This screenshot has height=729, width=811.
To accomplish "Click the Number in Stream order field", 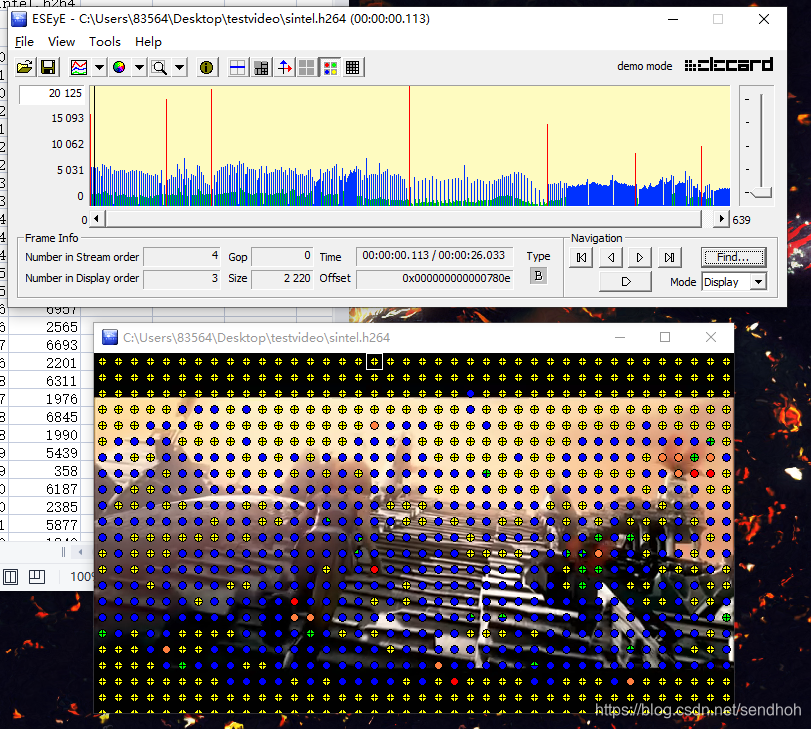I will [182, 256].
